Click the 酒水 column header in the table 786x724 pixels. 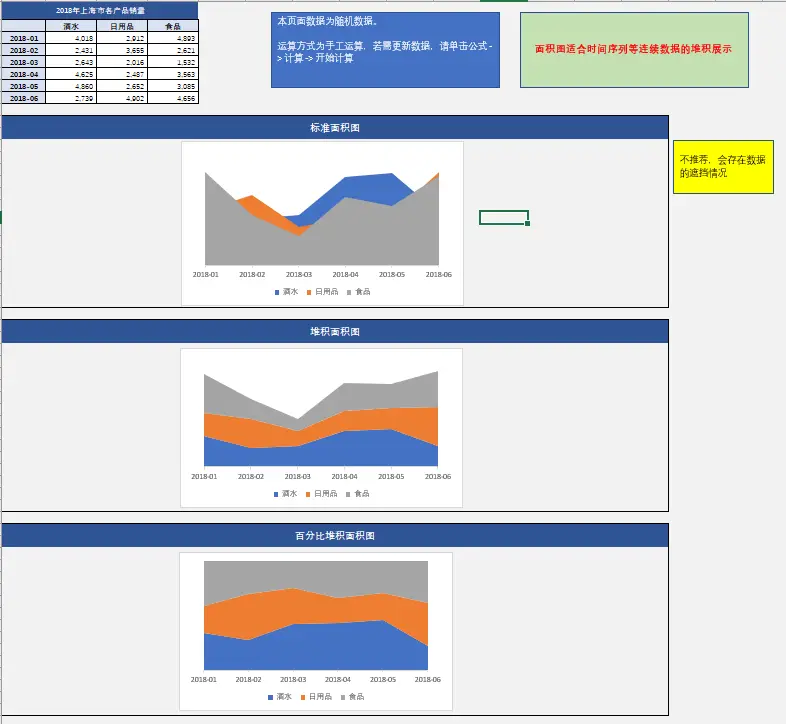point(71,26)
